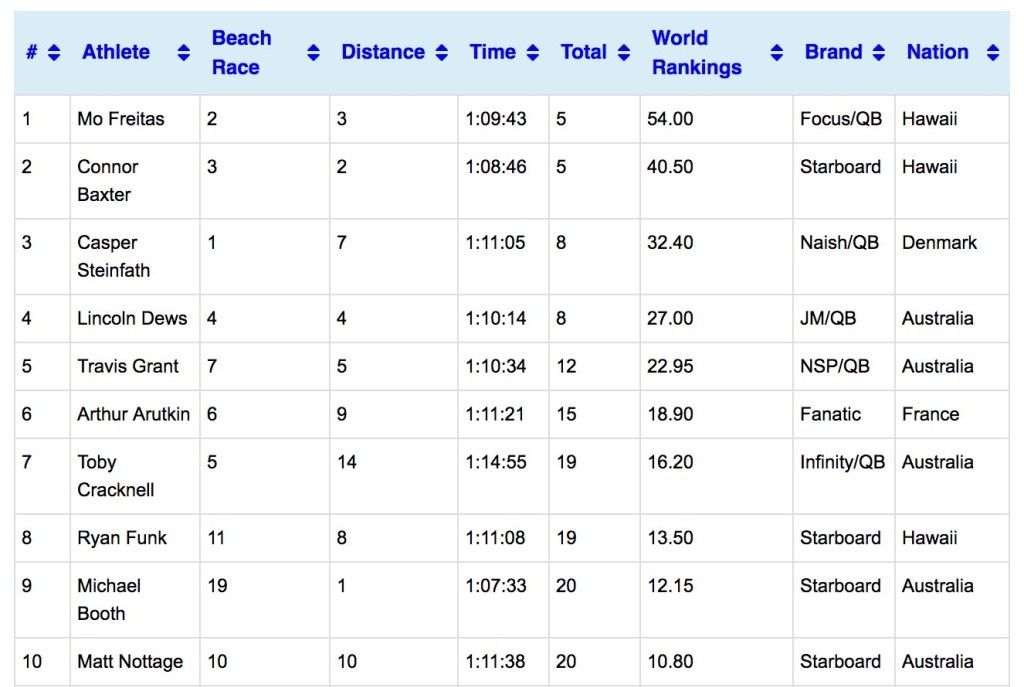Click the World Rankings sort arrows
This screenshot has width=1024, height=687.
click(777, 53)
